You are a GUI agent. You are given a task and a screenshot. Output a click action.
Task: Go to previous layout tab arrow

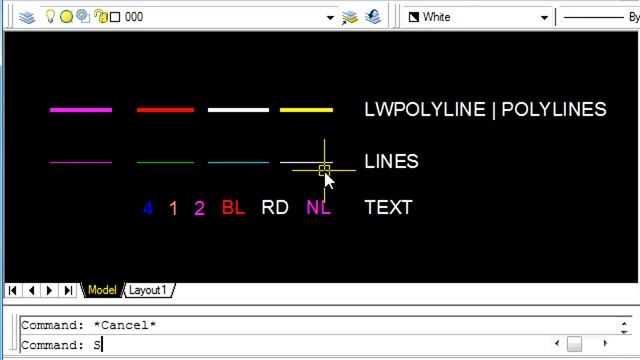[31, 290]
